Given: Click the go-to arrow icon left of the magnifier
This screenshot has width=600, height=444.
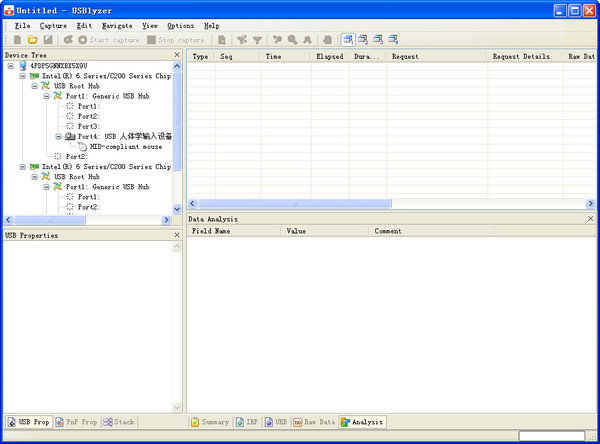Looking at the screenshot, I should [277, 40].
